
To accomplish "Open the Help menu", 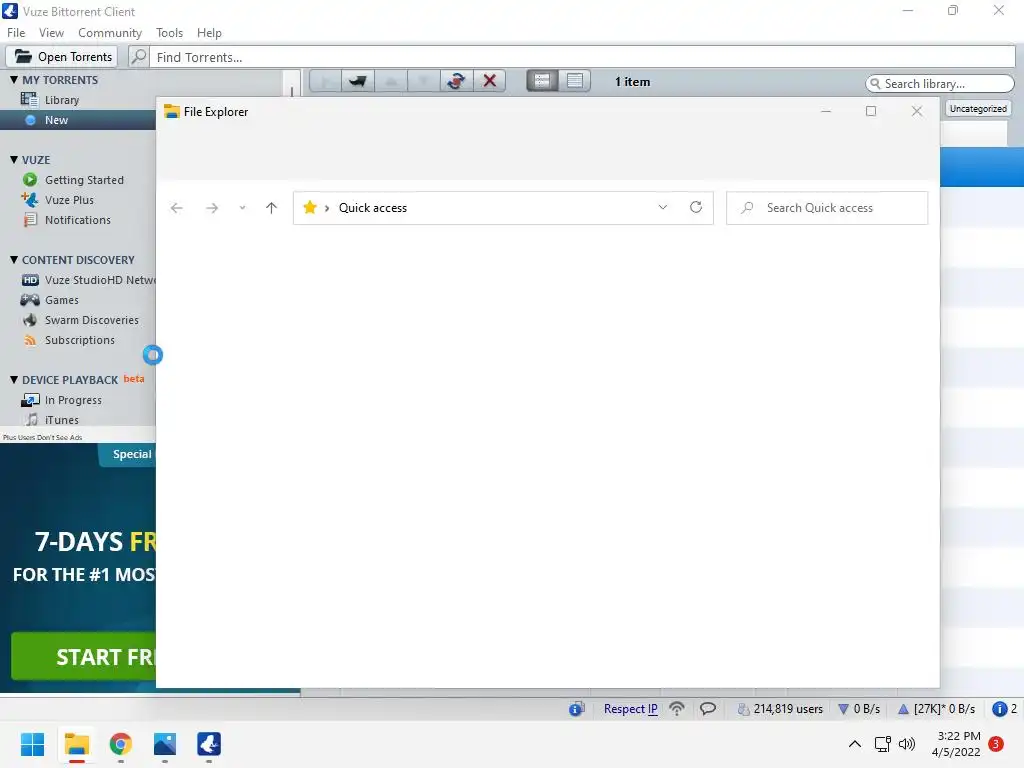I will coord(209,33).
